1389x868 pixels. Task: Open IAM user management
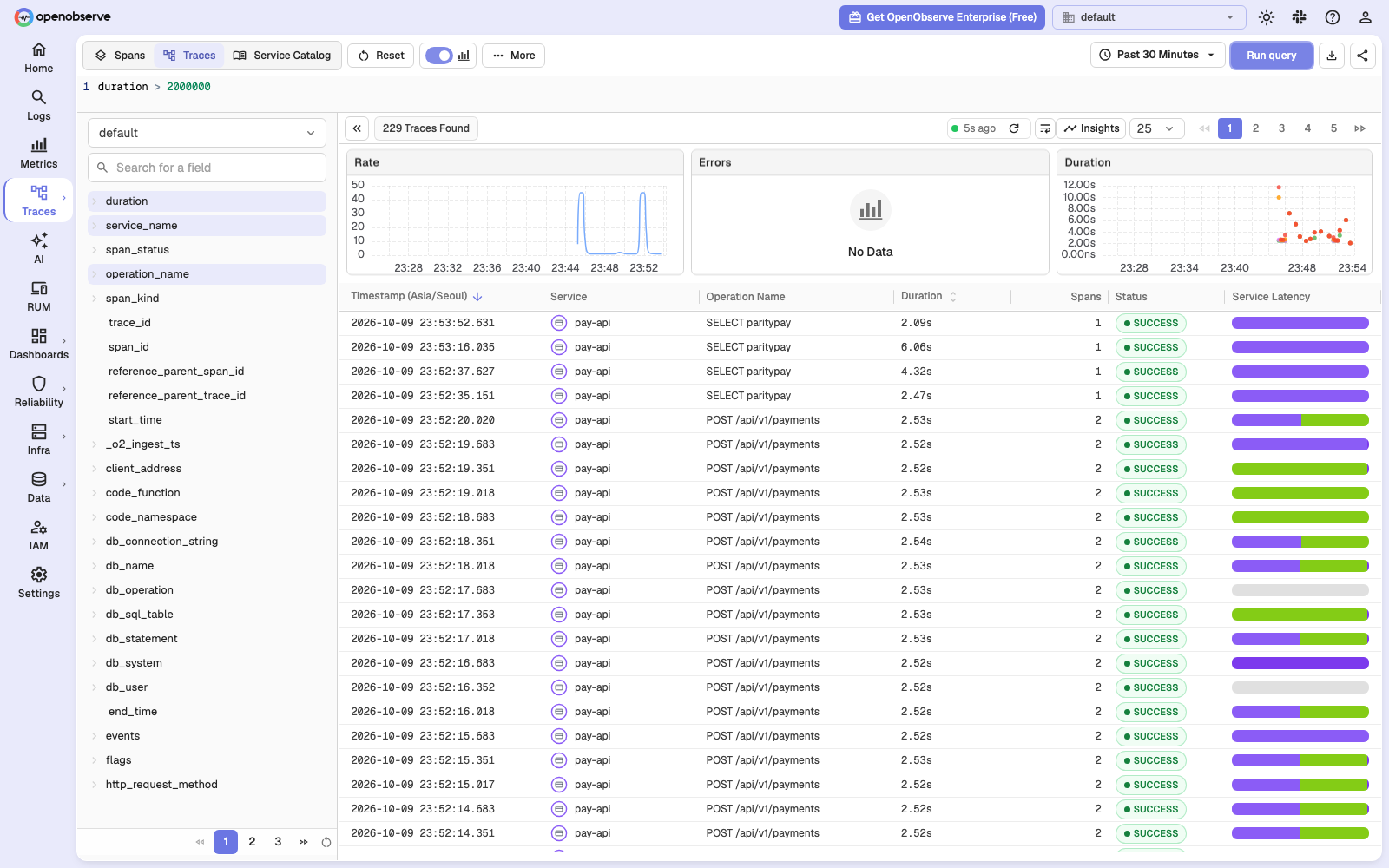pos(38,536)
